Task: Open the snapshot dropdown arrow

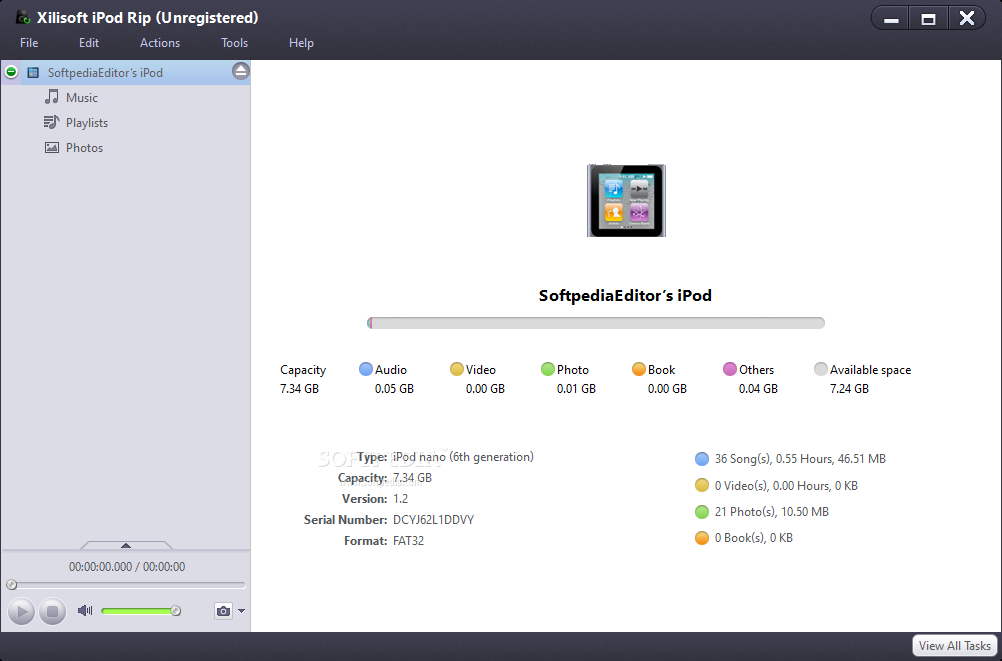Action: [241, 611]
